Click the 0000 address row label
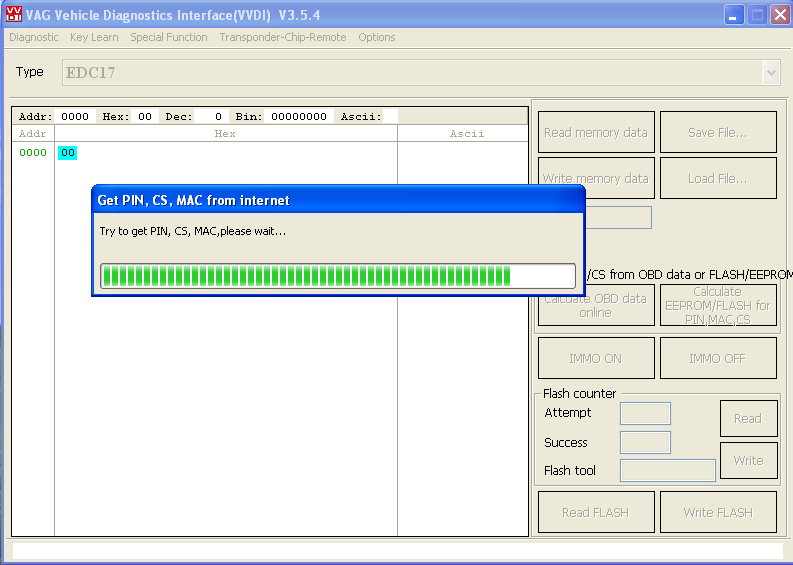This screenshot has height=565, width=793. (33, 153)
